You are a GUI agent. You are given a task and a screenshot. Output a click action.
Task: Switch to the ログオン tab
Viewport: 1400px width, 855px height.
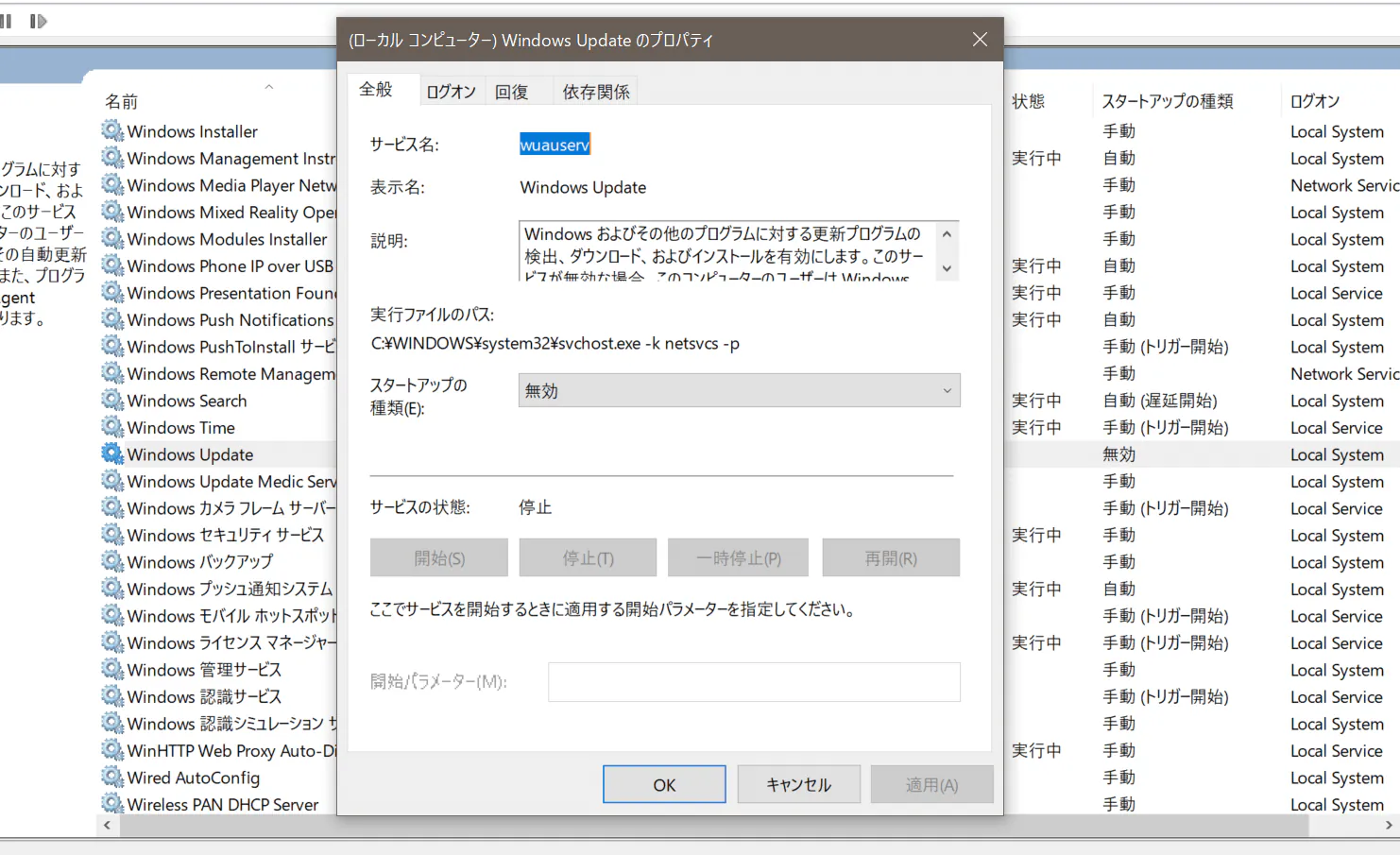pos(451,92)
